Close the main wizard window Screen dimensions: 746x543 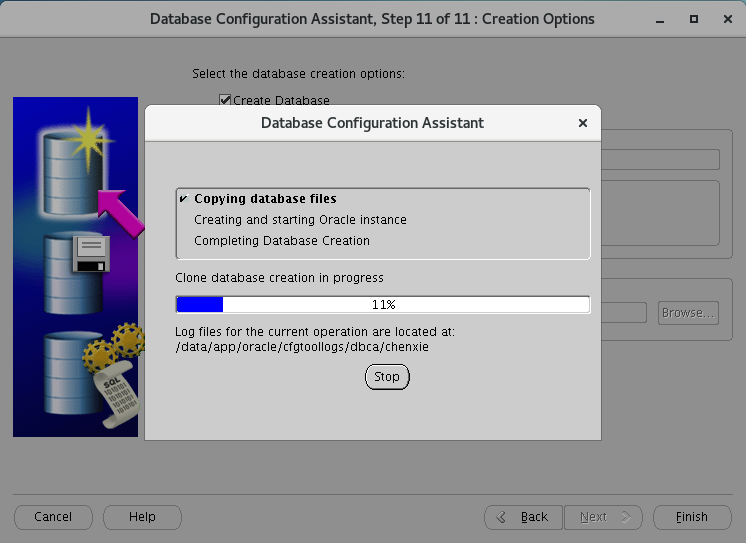(x=727, y=19)
